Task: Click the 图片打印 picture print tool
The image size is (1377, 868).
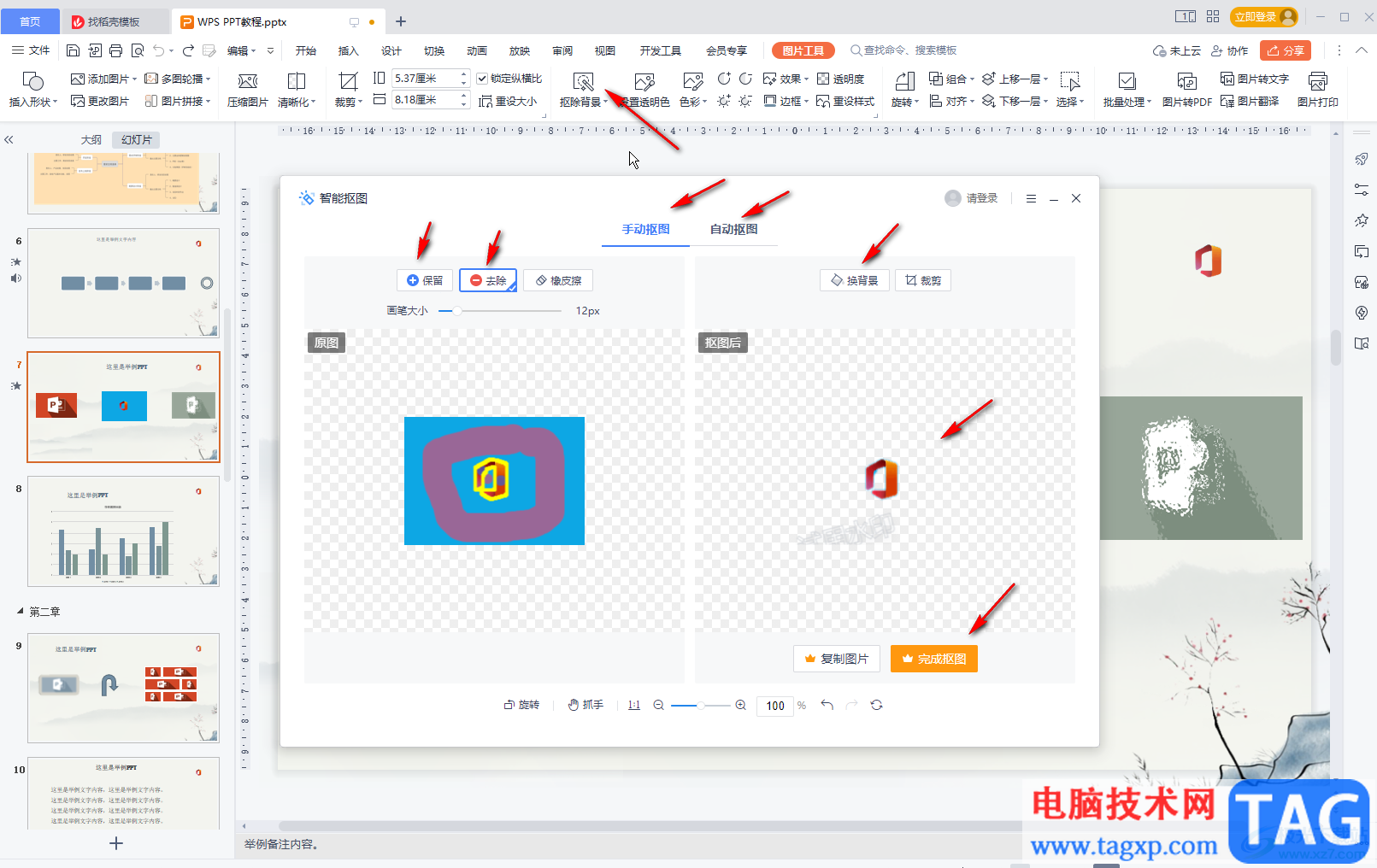Action: [1318, 90]
